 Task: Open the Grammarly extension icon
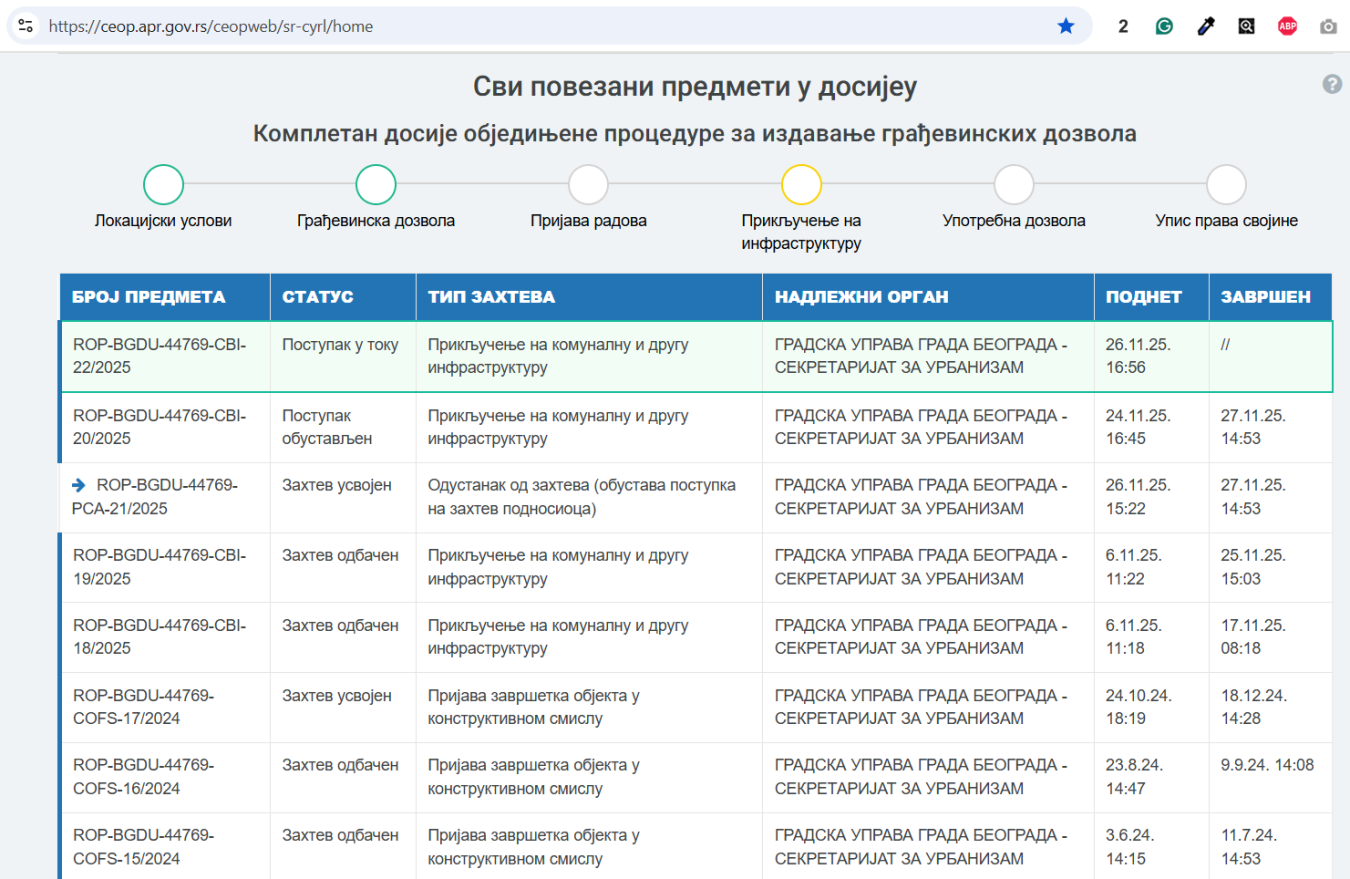point(1164,26)
